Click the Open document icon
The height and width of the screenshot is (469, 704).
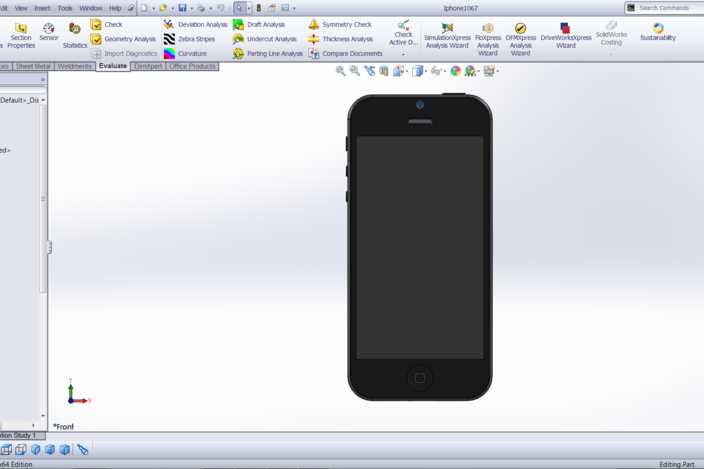(163, 8)
